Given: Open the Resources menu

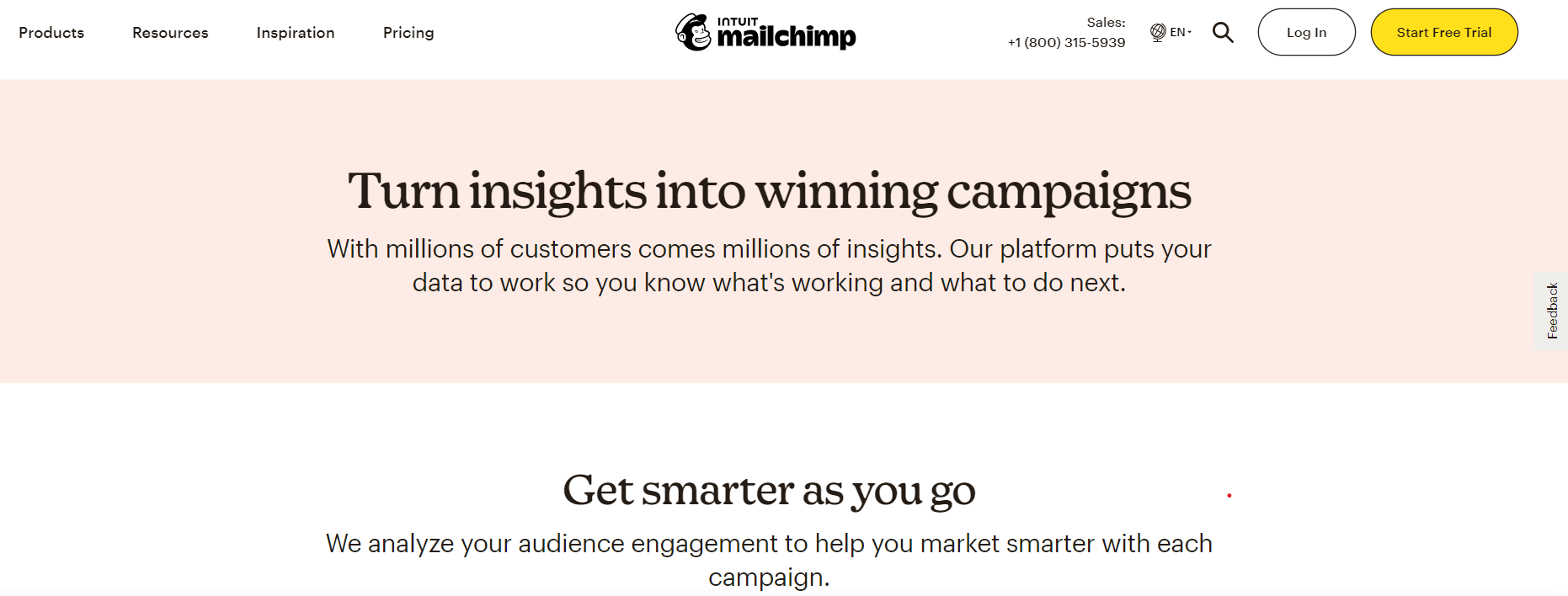Looking at the screenshot, I should tap(170, 33).
